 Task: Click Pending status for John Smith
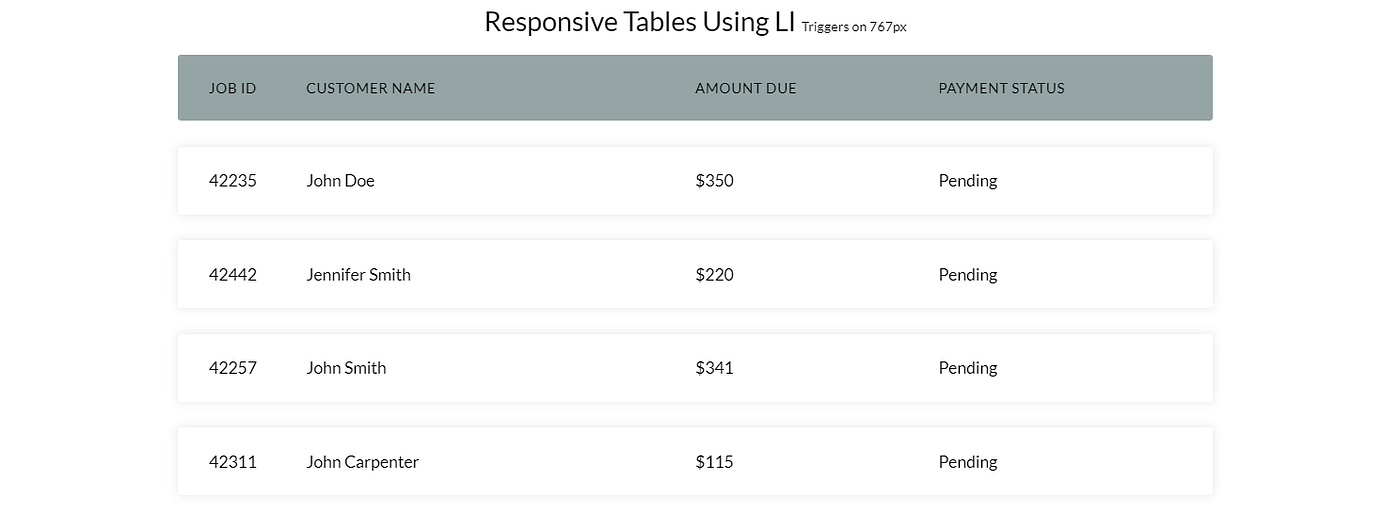tap(967, 368)
